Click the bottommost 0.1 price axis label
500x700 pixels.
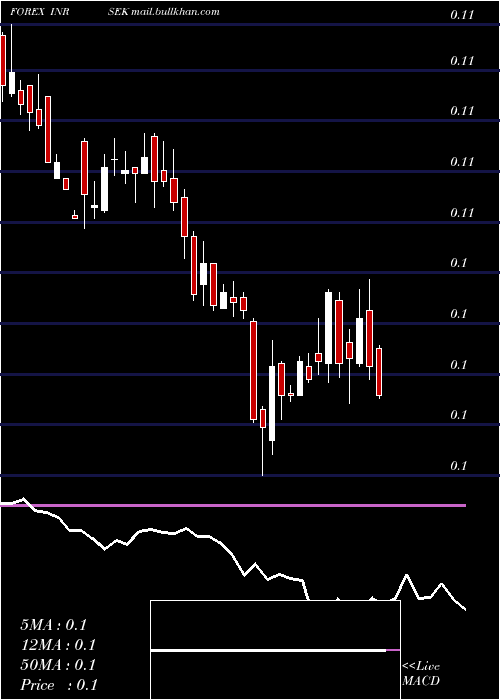coord(458,466)
